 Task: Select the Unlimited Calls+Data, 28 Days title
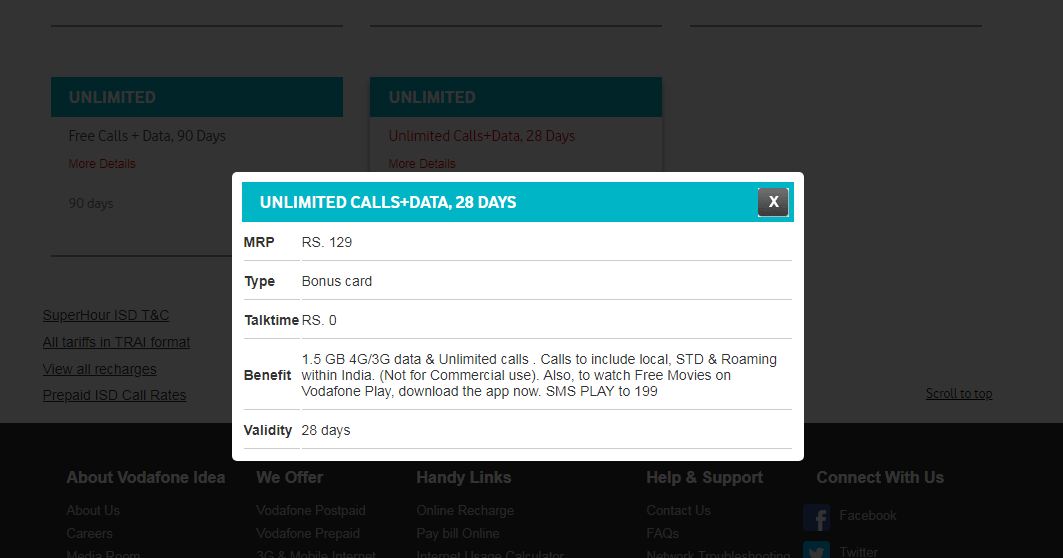481,136
